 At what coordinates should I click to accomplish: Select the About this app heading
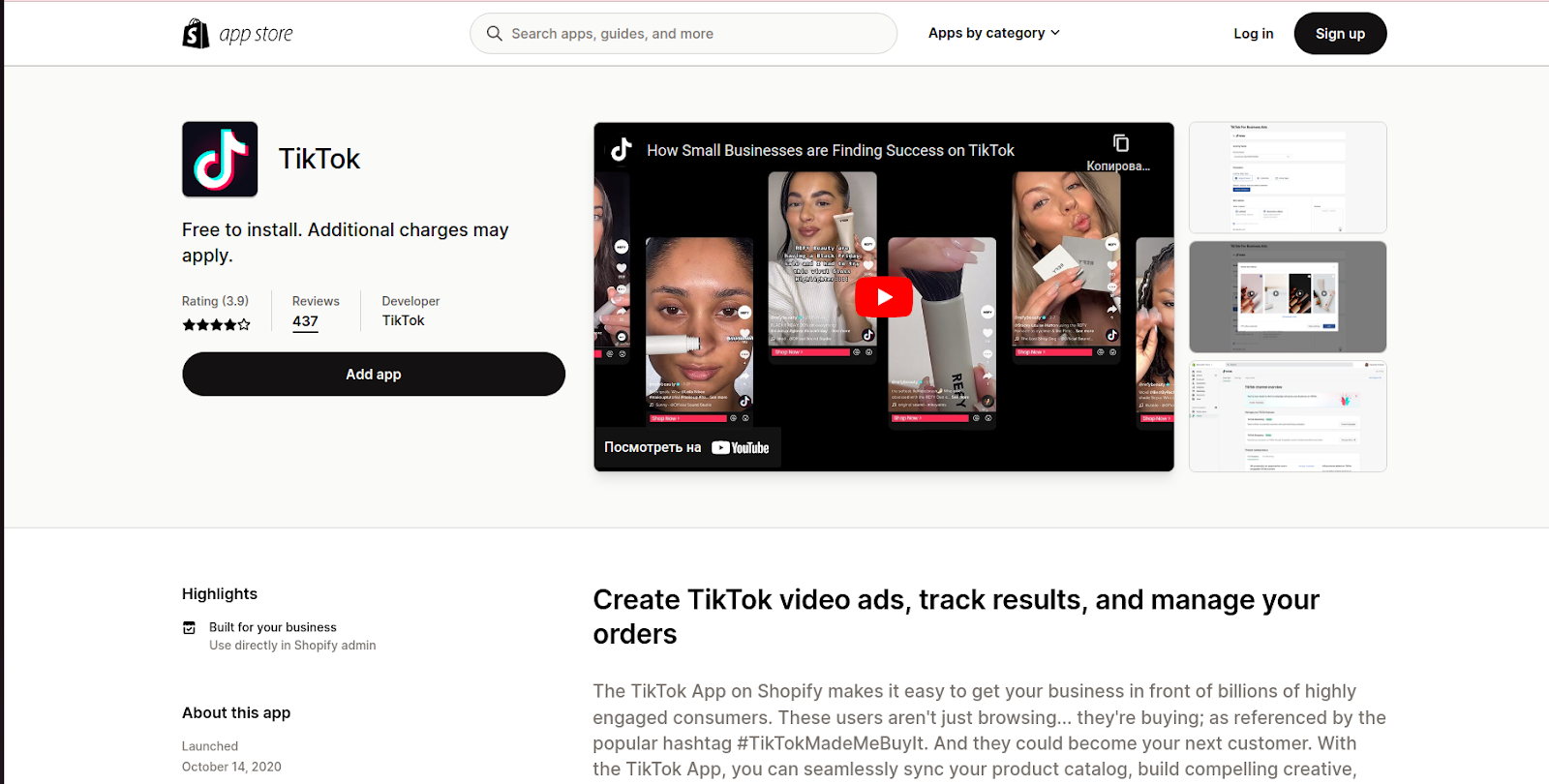click(236, 713)
